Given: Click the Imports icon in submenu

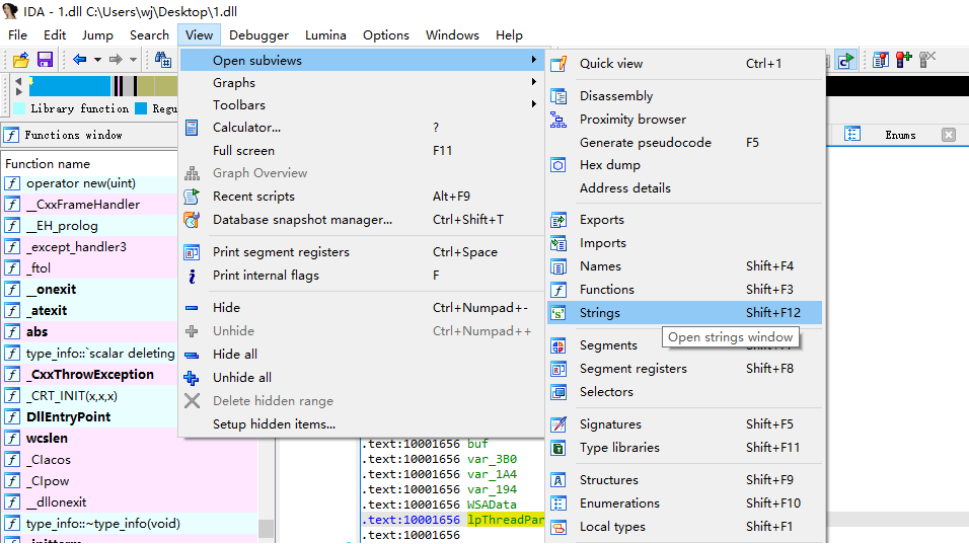Looking at the screenshot, I should 559,244.
